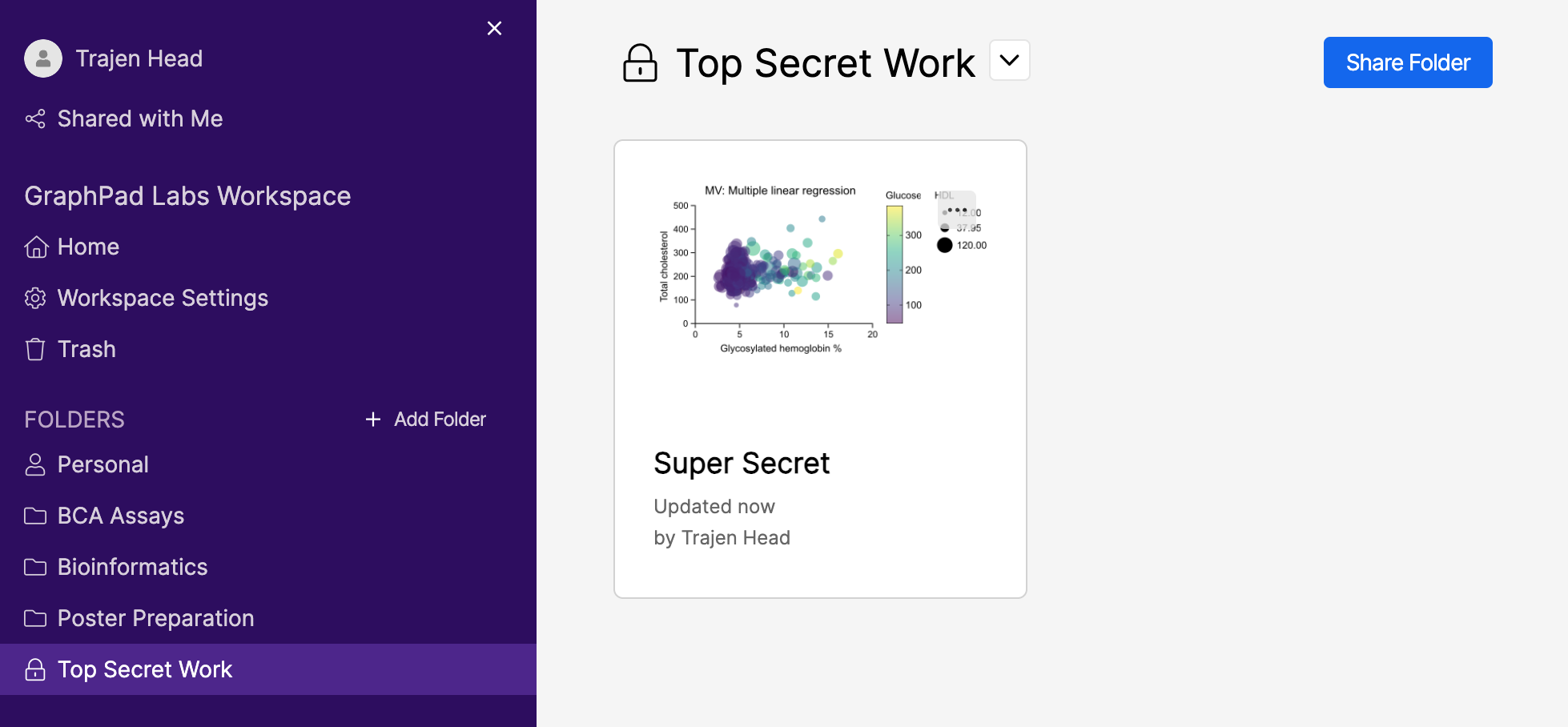Click the Add Folder link
This screenshot has height=727, width=1568.
point(440,420)
